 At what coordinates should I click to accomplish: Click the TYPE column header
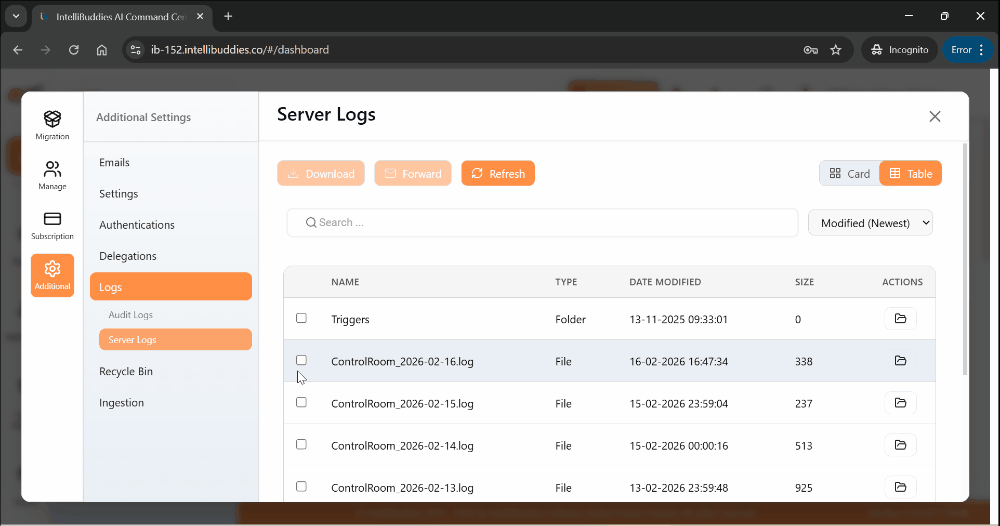(566, 282)
